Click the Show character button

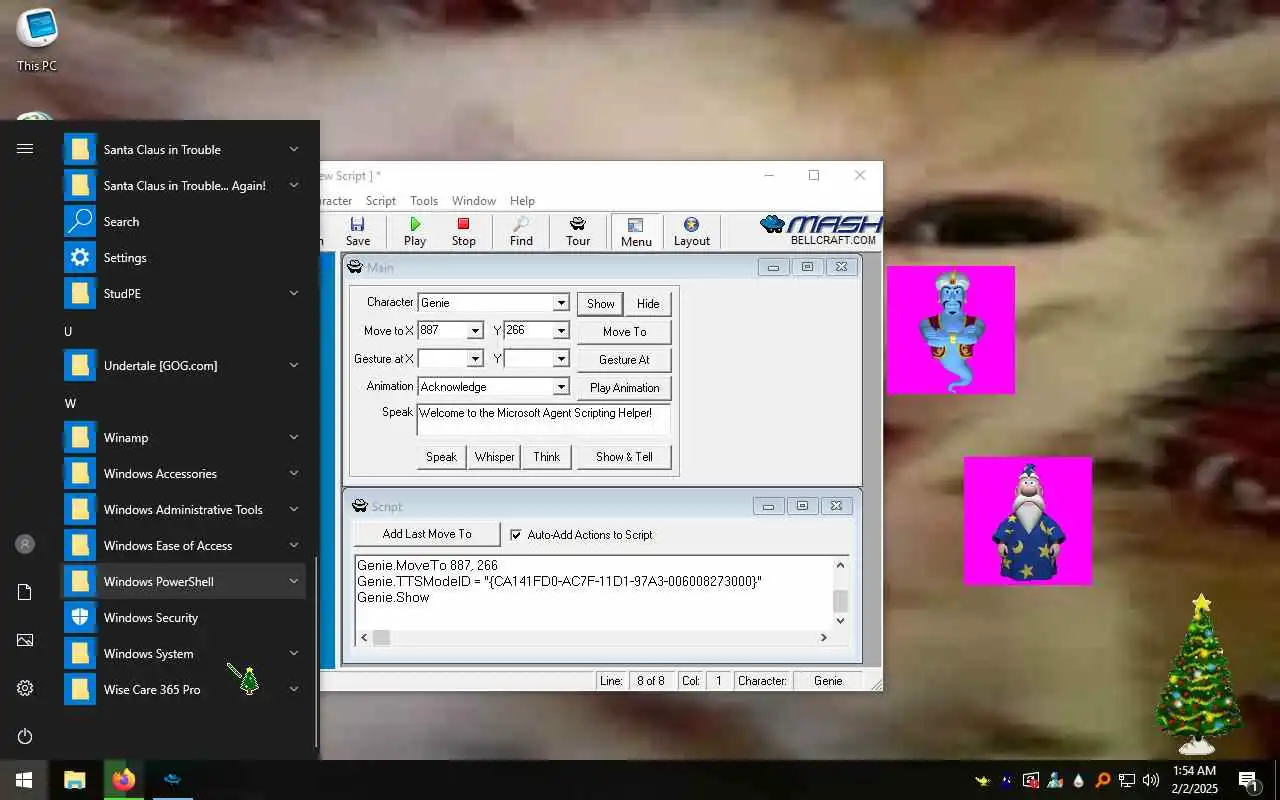[601, 303]
